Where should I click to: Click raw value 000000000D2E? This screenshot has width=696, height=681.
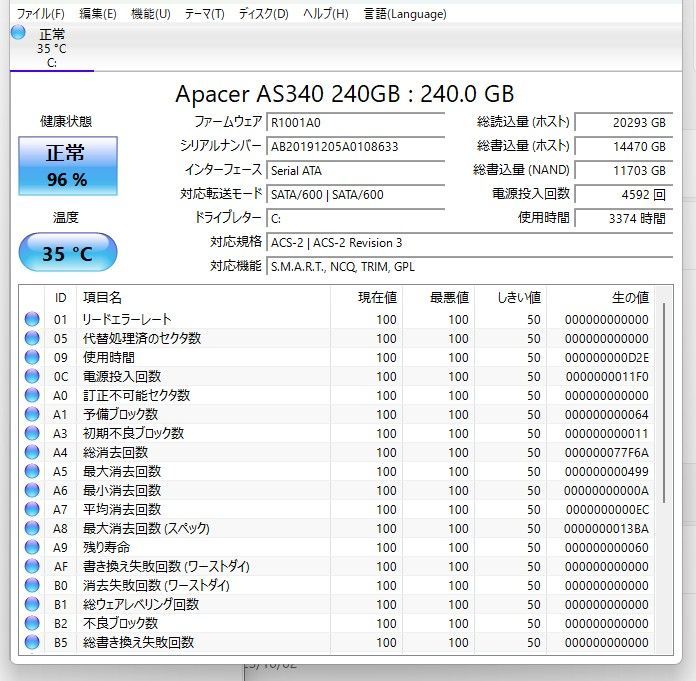click(607, 357)
